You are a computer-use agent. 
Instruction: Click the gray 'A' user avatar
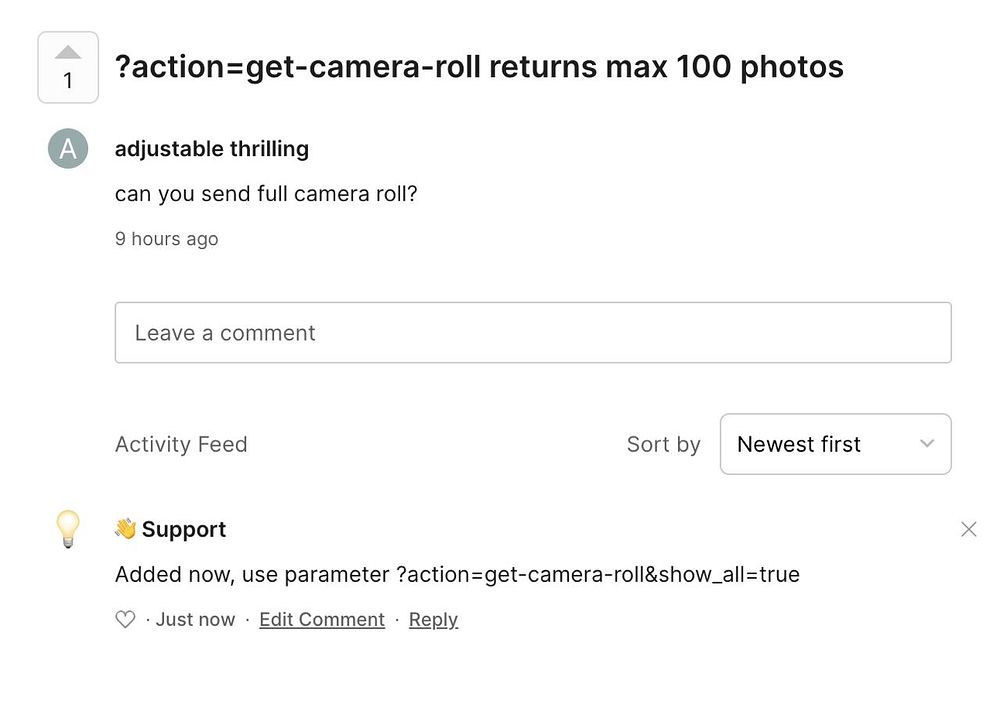68,149
